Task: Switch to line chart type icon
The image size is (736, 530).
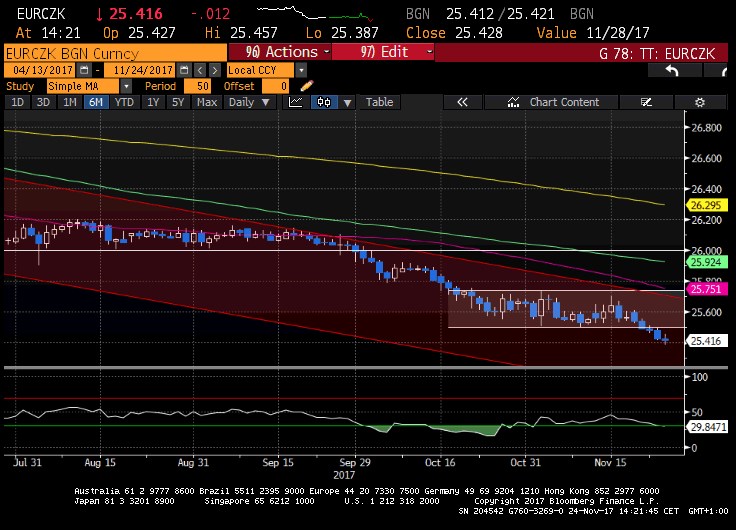Action: (x=297, y=102)
